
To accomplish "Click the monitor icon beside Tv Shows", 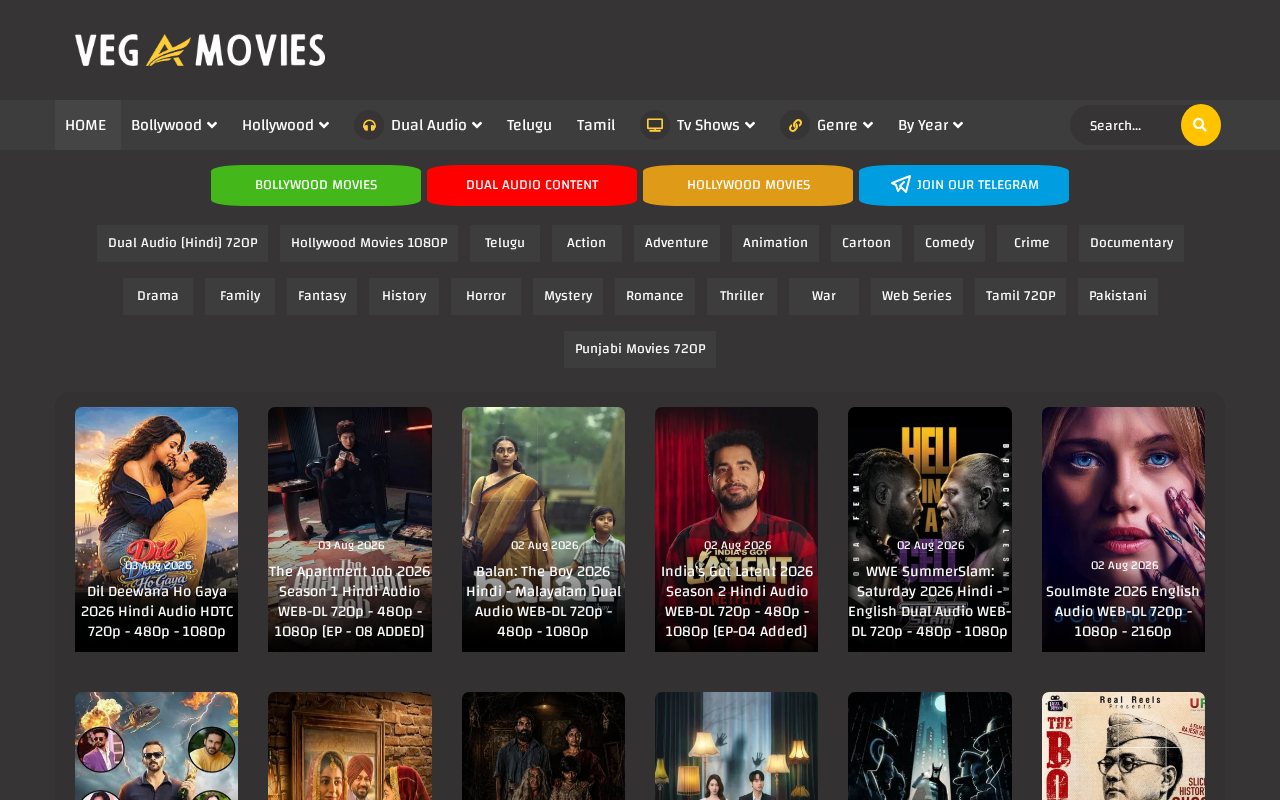I will click(x=655, y=125).
